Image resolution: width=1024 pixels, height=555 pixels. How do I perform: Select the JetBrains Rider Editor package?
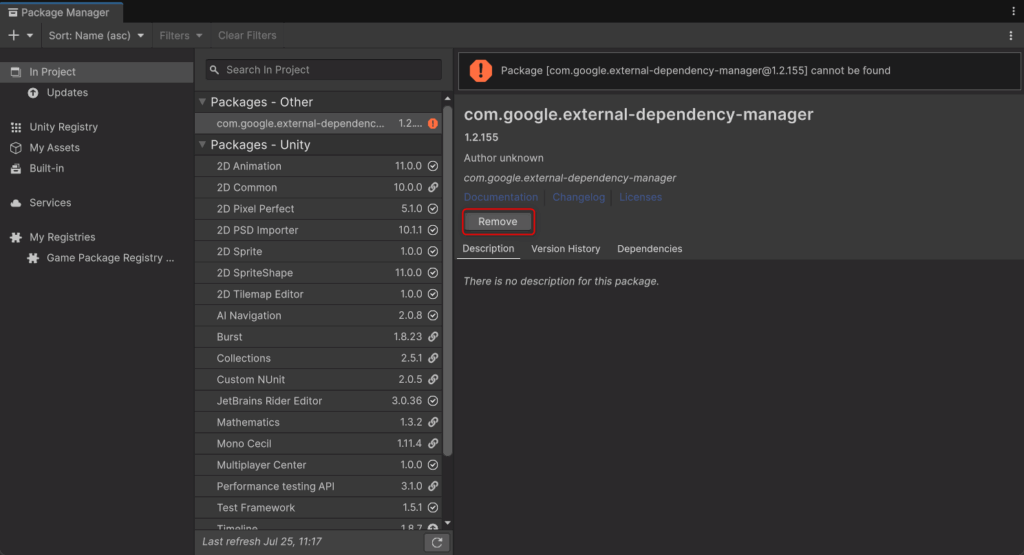[x=319, y=401]
